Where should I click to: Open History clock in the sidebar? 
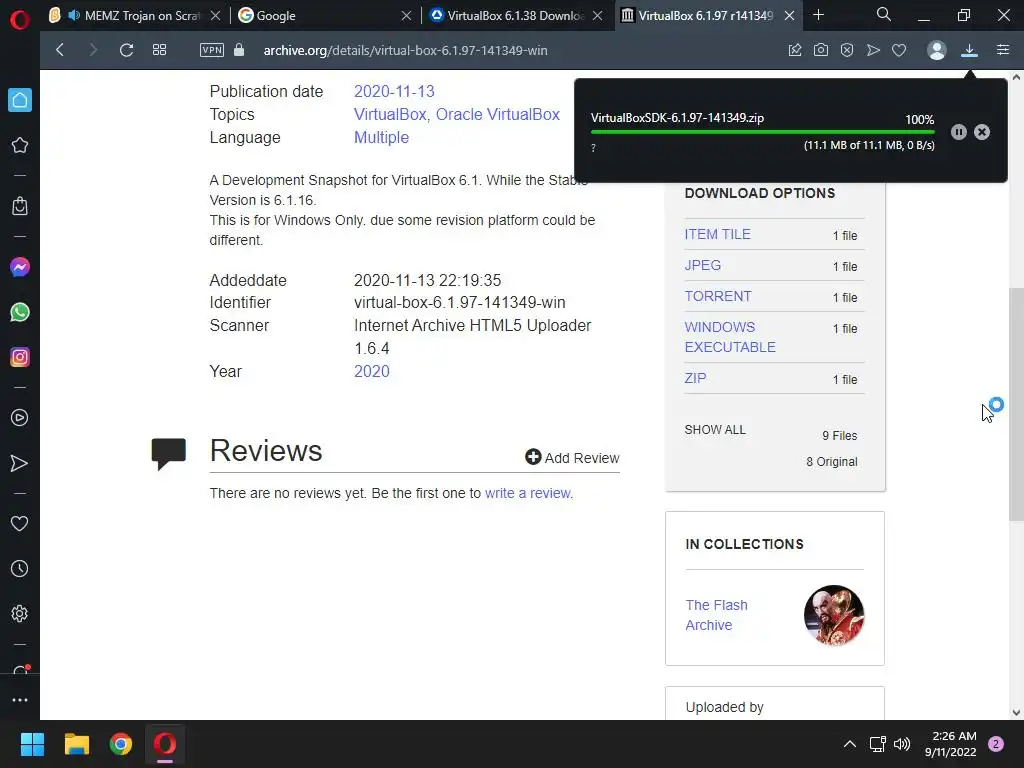(20, 569)
